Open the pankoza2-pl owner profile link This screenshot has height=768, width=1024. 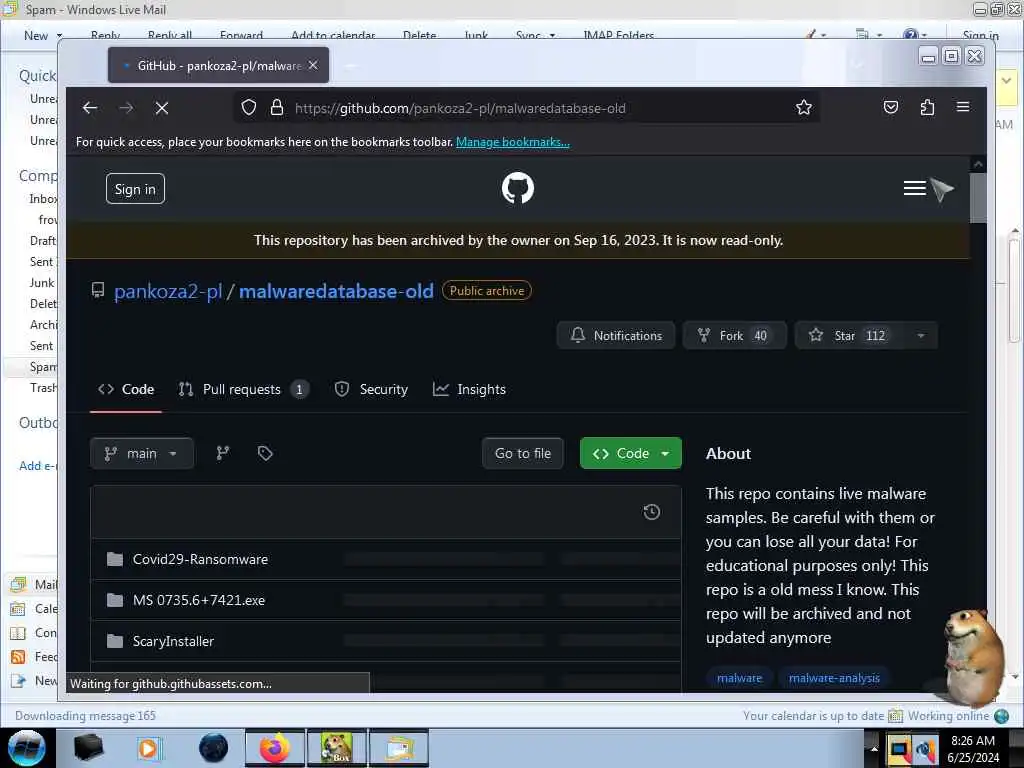click(x=168, y=291)
